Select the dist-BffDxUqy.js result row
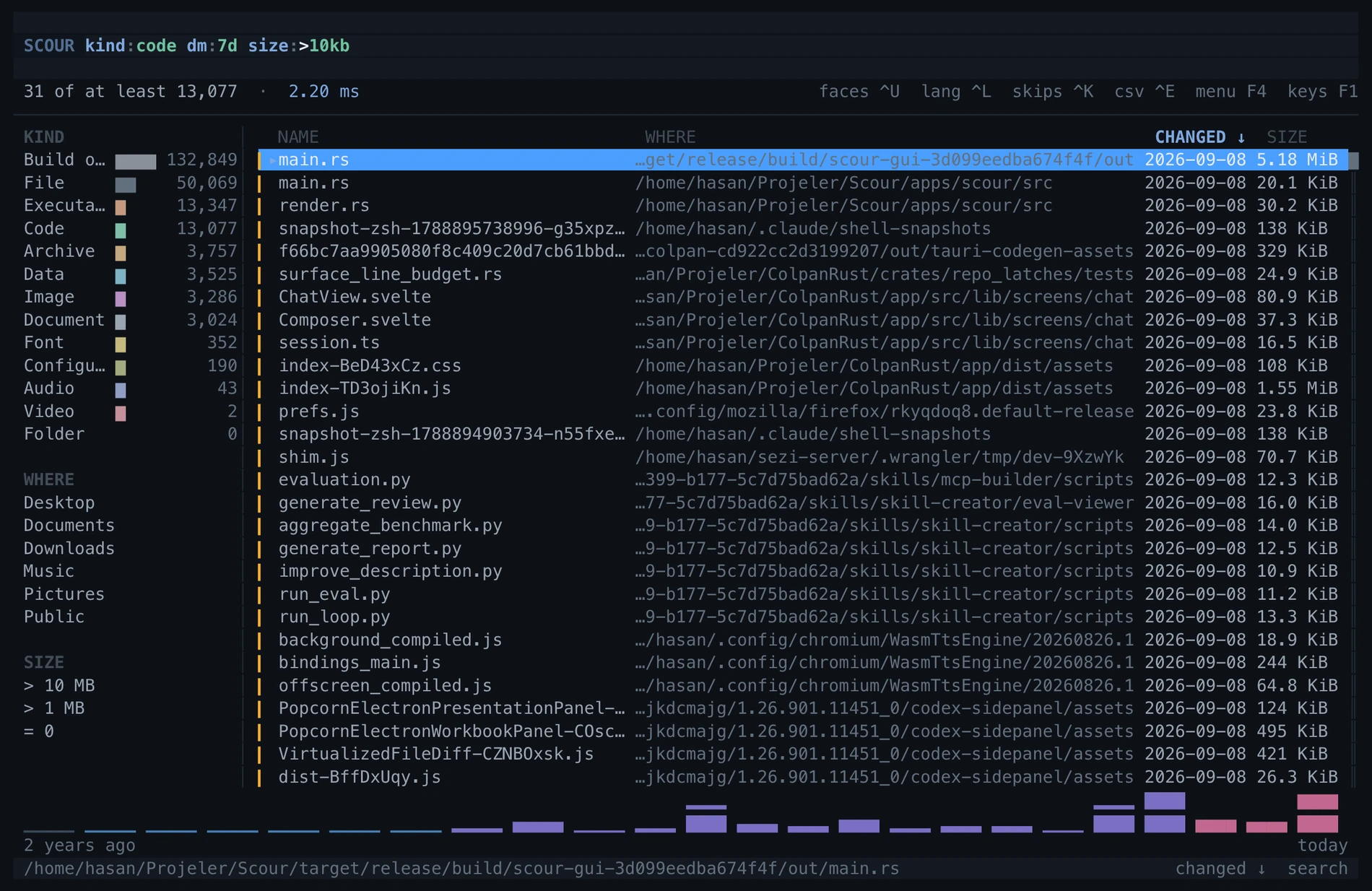1372x891 pixels. click(x=802, y=777)
